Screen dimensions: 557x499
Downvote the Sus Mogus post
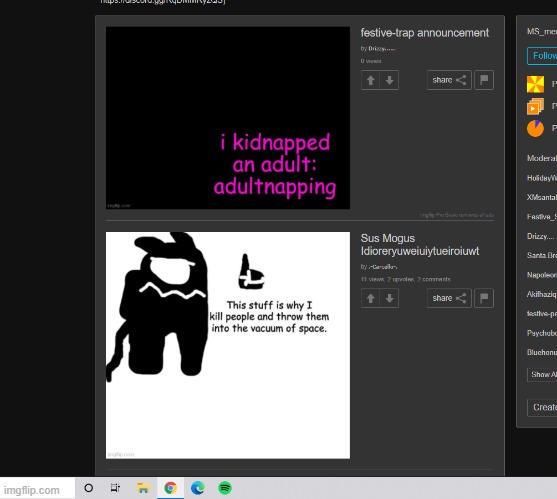pos(389,298)
